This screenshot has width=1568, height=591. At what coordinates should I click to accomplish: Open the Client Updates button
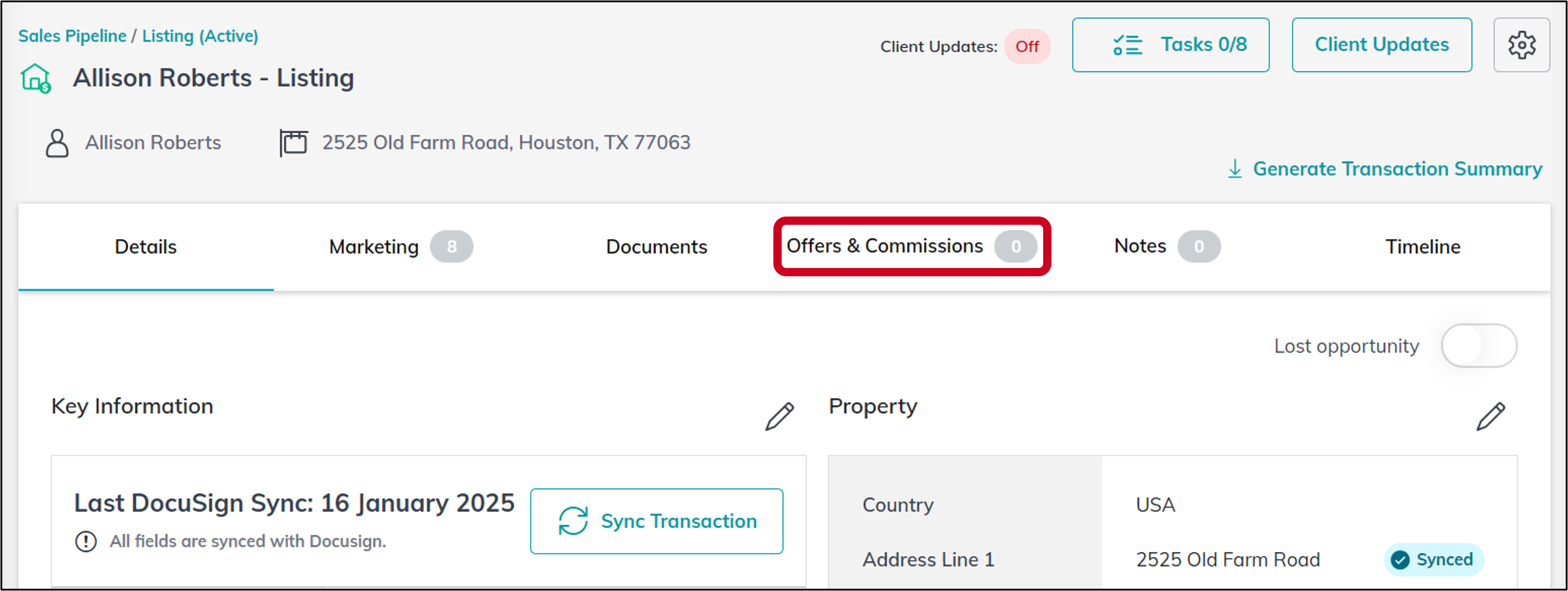point(1381,45)
